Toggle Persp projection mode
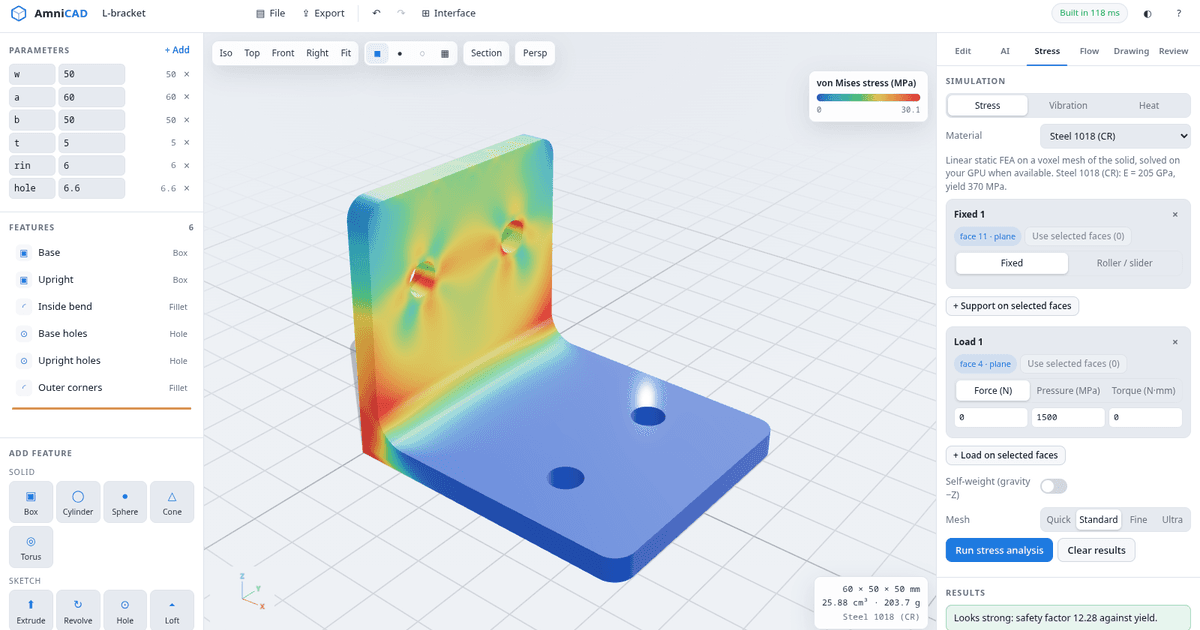The image size is (1200, 630). coord(535,53)
